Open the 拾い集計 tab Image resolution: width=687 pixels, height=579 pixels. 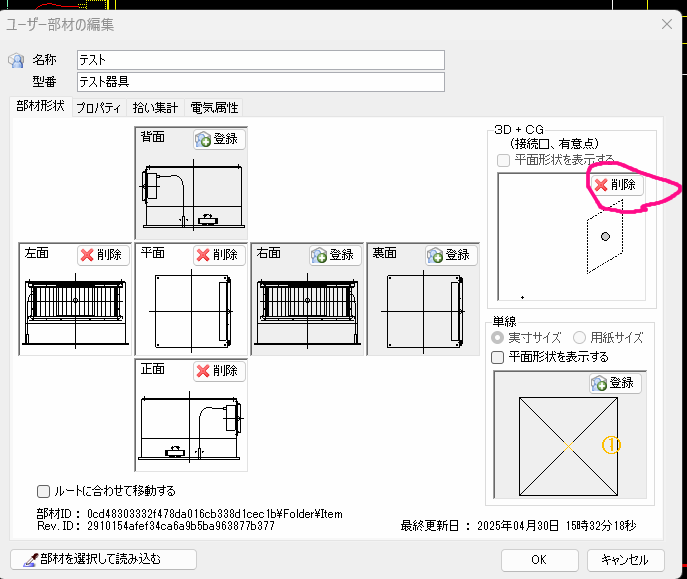pos(156,108)
